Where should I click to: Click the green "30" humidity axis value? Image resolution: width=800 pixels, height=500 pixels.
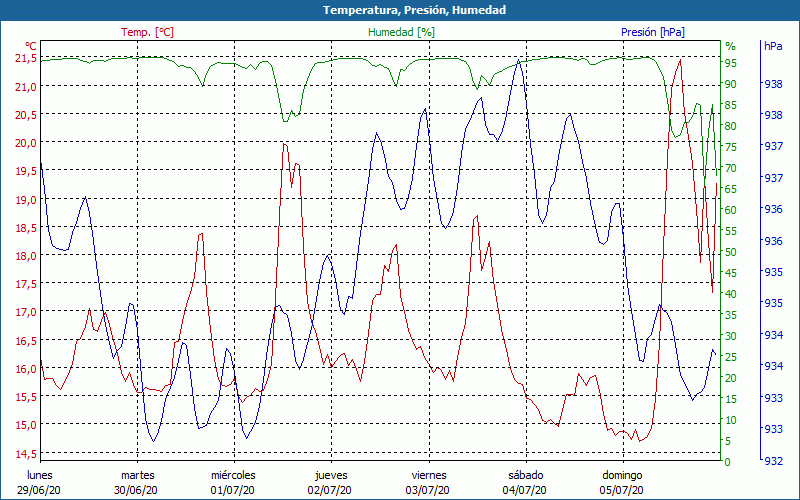point(730,336)
